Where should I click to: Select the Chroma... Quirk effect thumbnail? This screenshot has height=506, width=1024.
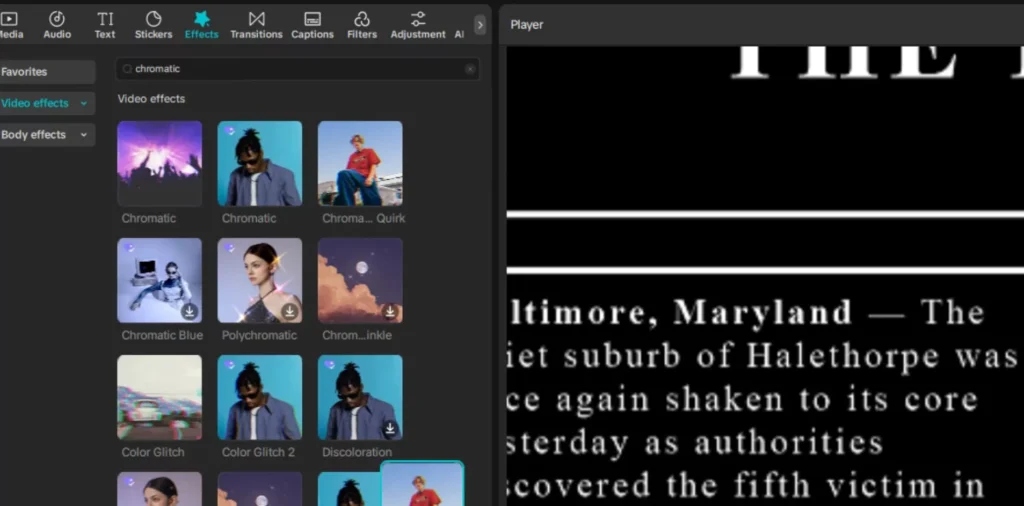(360, 163)
